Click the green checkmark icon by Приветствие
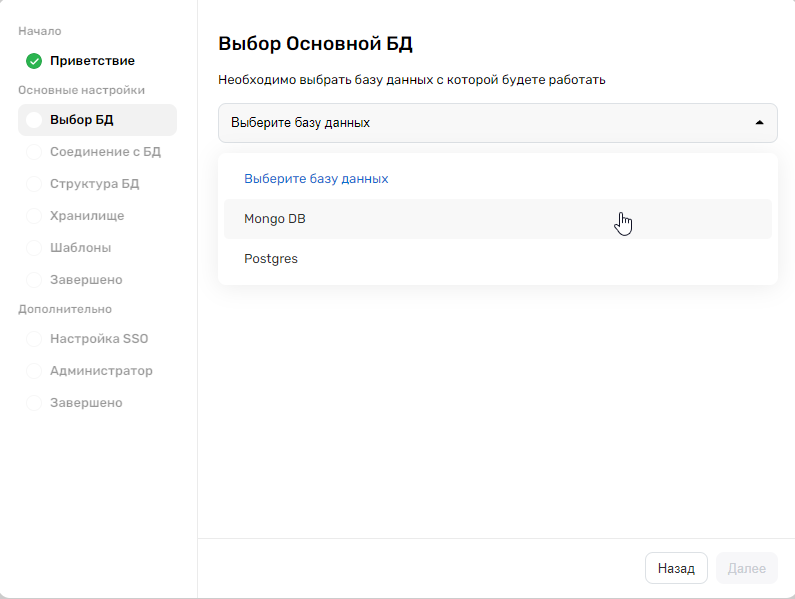 (x=34, y=61)
